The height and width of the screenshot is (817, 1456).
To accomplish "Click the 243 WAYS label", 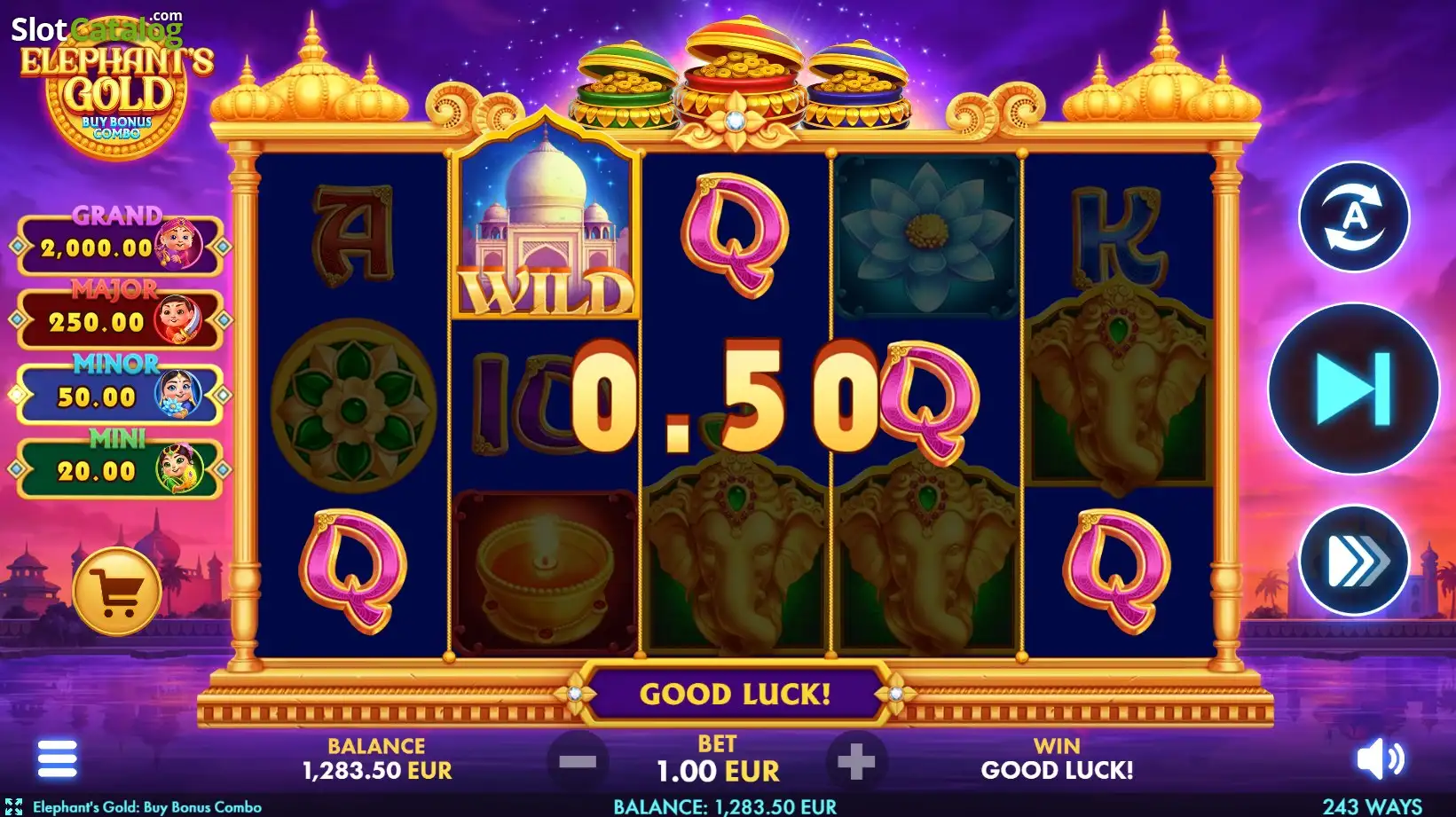I will (x=1373, y=806).
